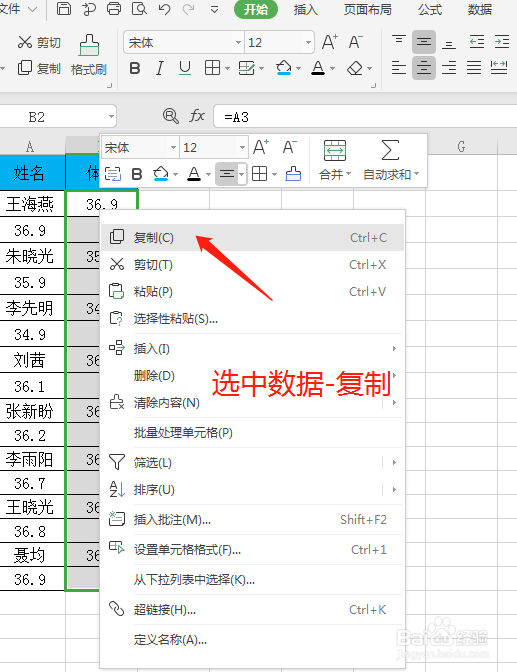Switch to Home (开始) tab
The image size is (517, 672).
pos(256,9)
